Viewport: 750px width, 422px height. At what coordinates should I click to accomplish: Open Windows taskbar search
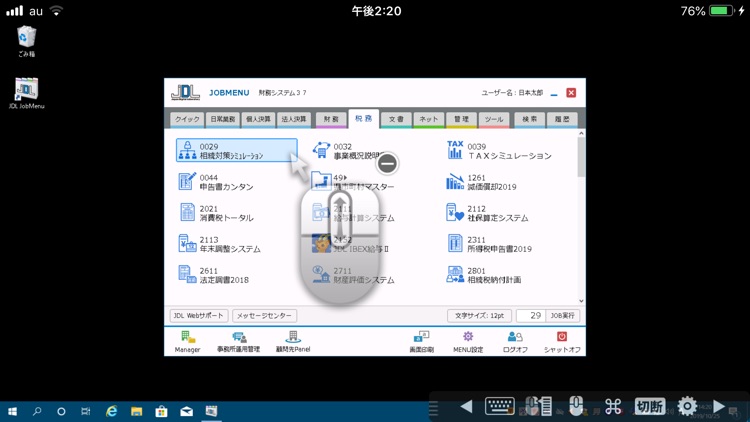pos(37,411)
